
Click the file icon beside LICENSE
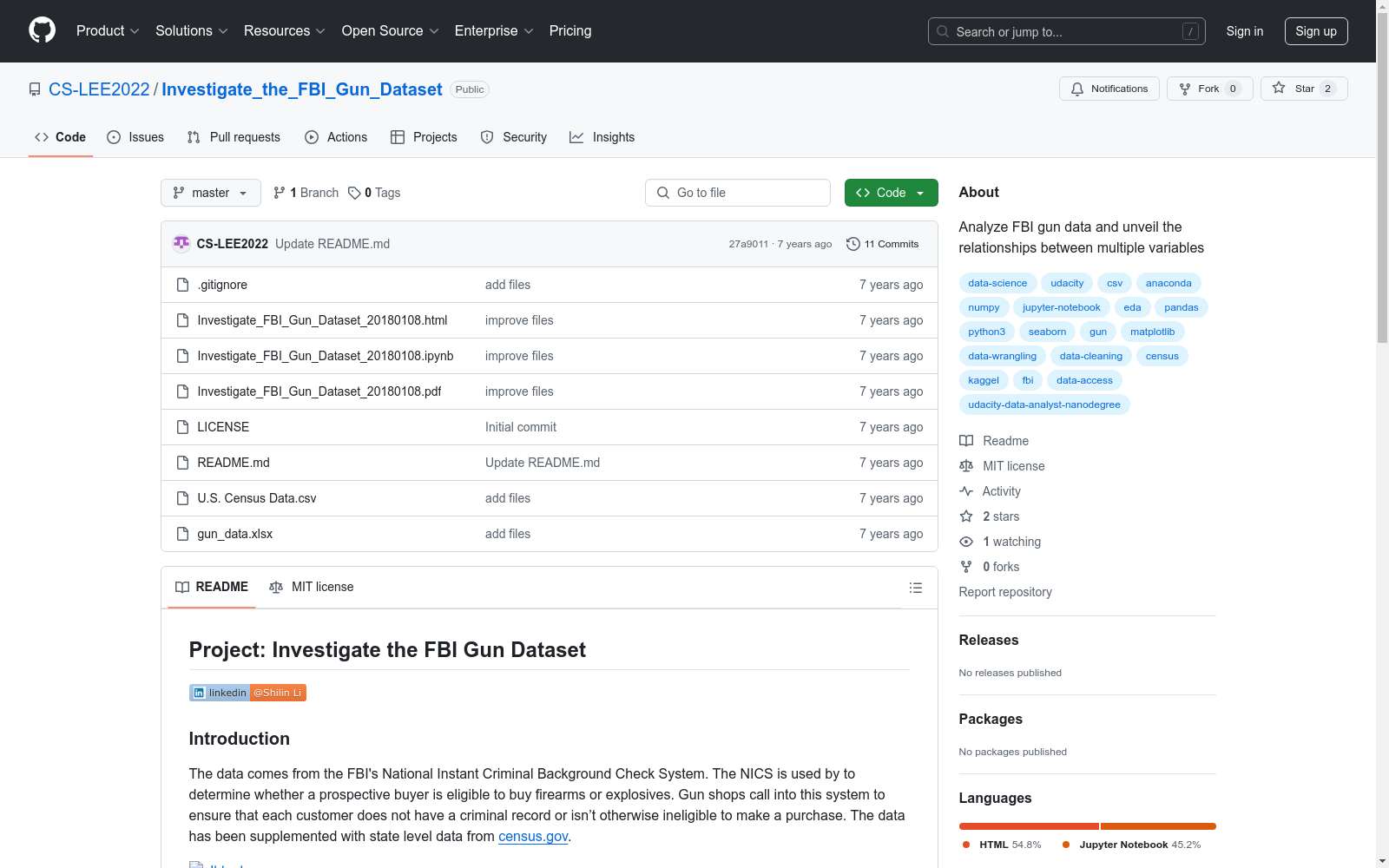(182, 427)
